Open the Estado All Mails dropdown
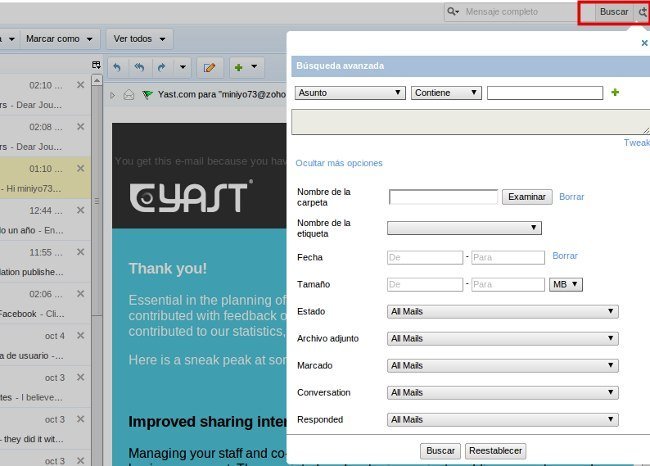 point(502,312)
